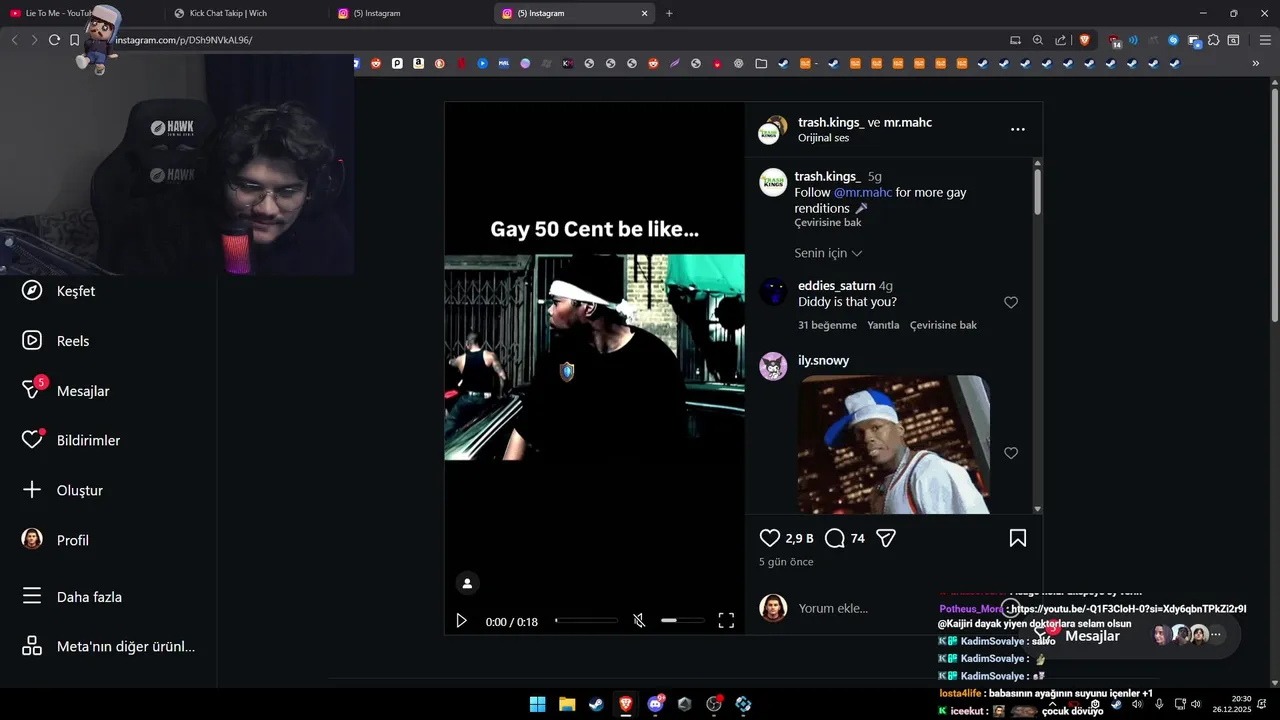
Task: Enter fullscreen on the video player
Action: pyautogui.click(x=726, y=621)
